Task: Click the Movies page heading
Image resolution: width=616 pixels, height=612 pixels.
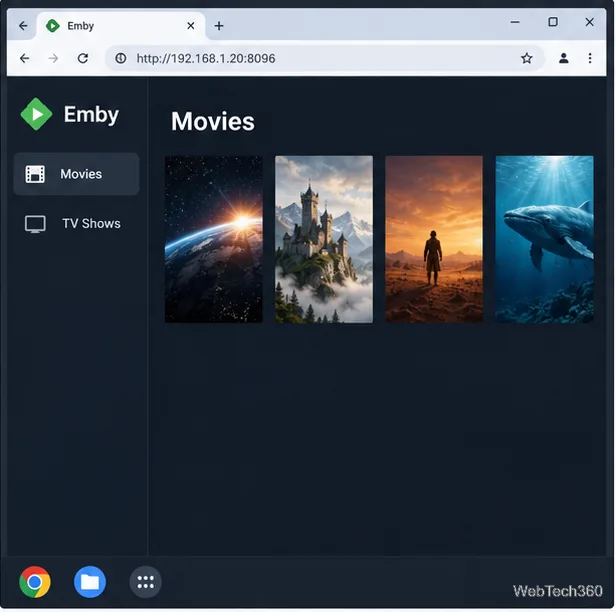Action: click(x=213, y=121)
